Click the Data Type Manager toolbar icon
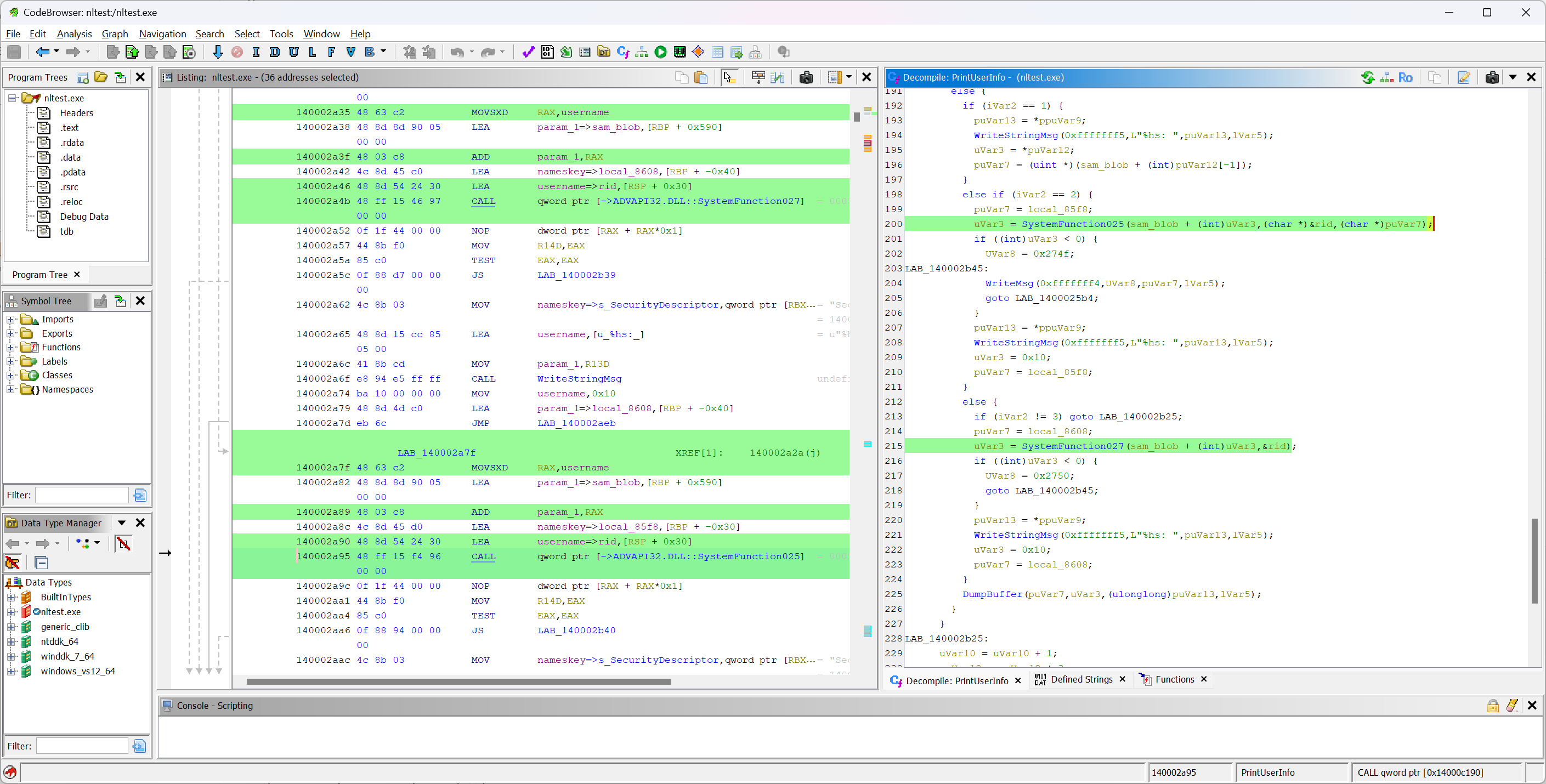The width and height of the screenshot is (1546, 784). [604, 52]
